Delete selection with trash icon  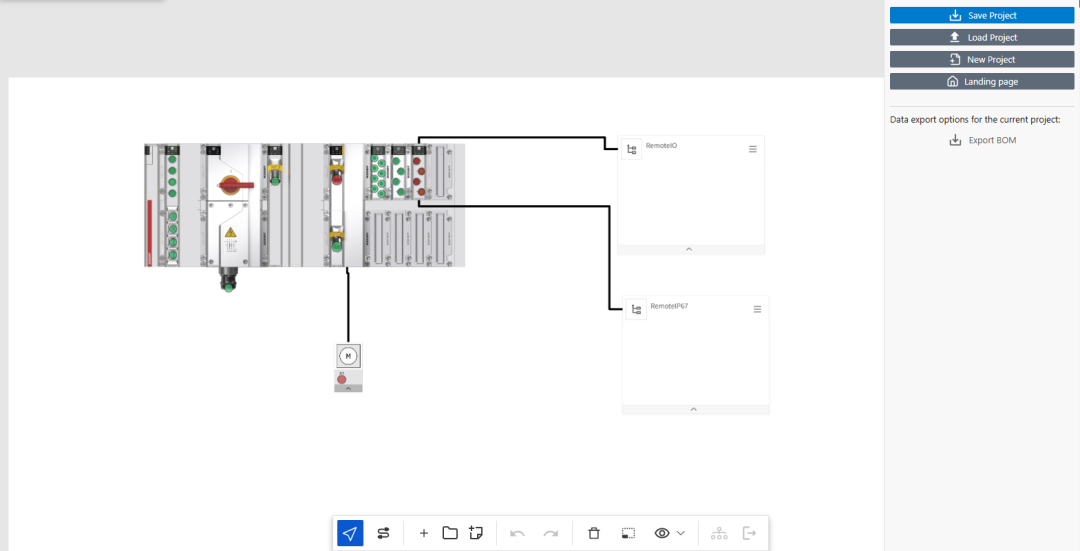pos(594,533)
